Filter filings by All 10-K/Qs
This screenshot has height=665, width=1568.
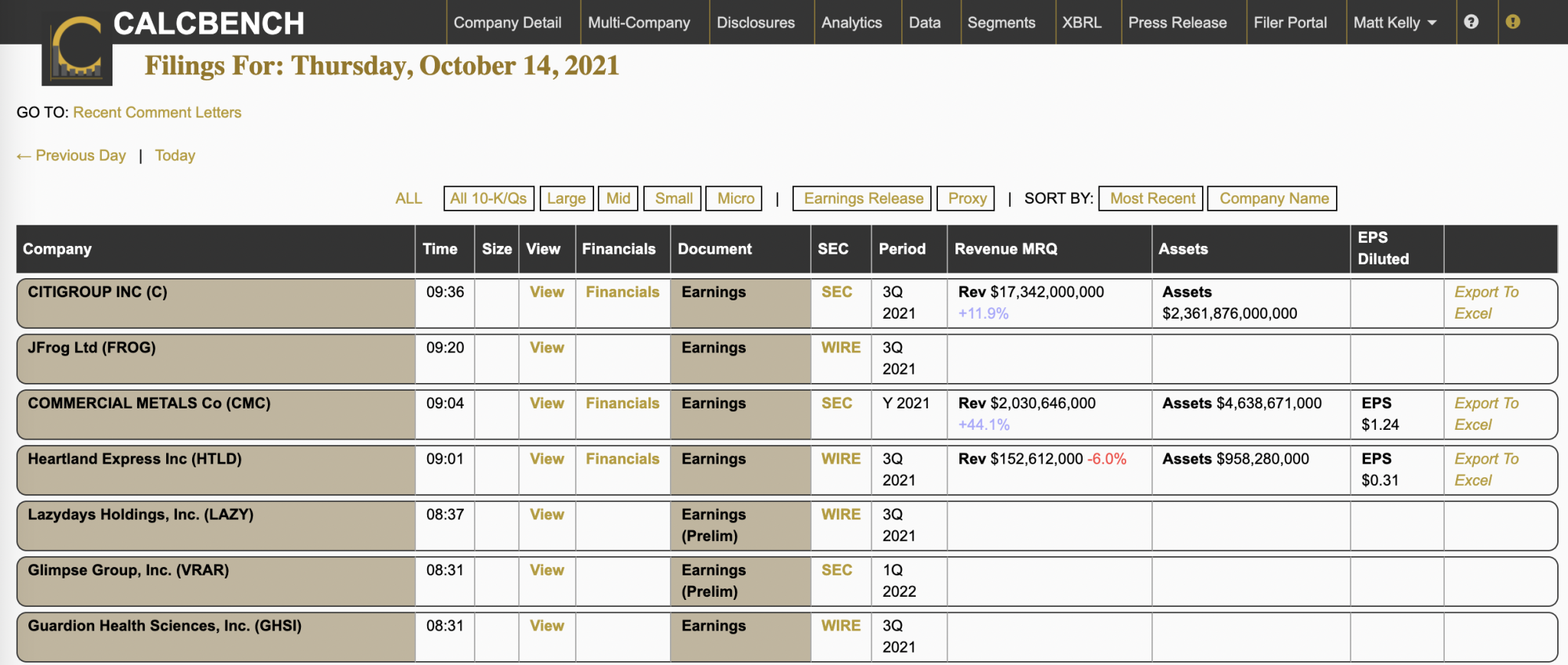488,198
